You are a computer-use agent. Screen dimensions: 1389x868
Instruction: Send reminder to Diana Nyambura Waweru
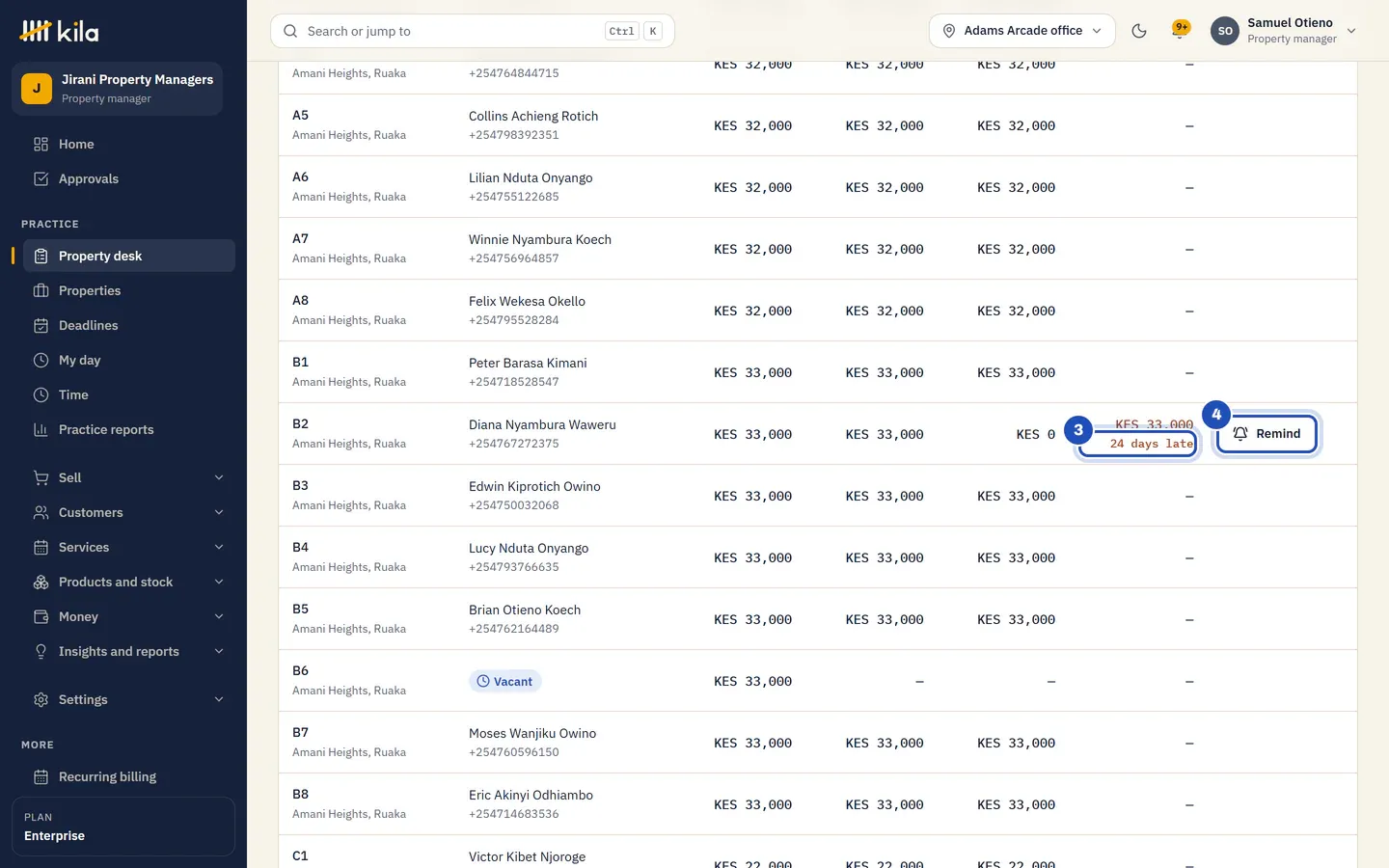[x=1266, y=434]
